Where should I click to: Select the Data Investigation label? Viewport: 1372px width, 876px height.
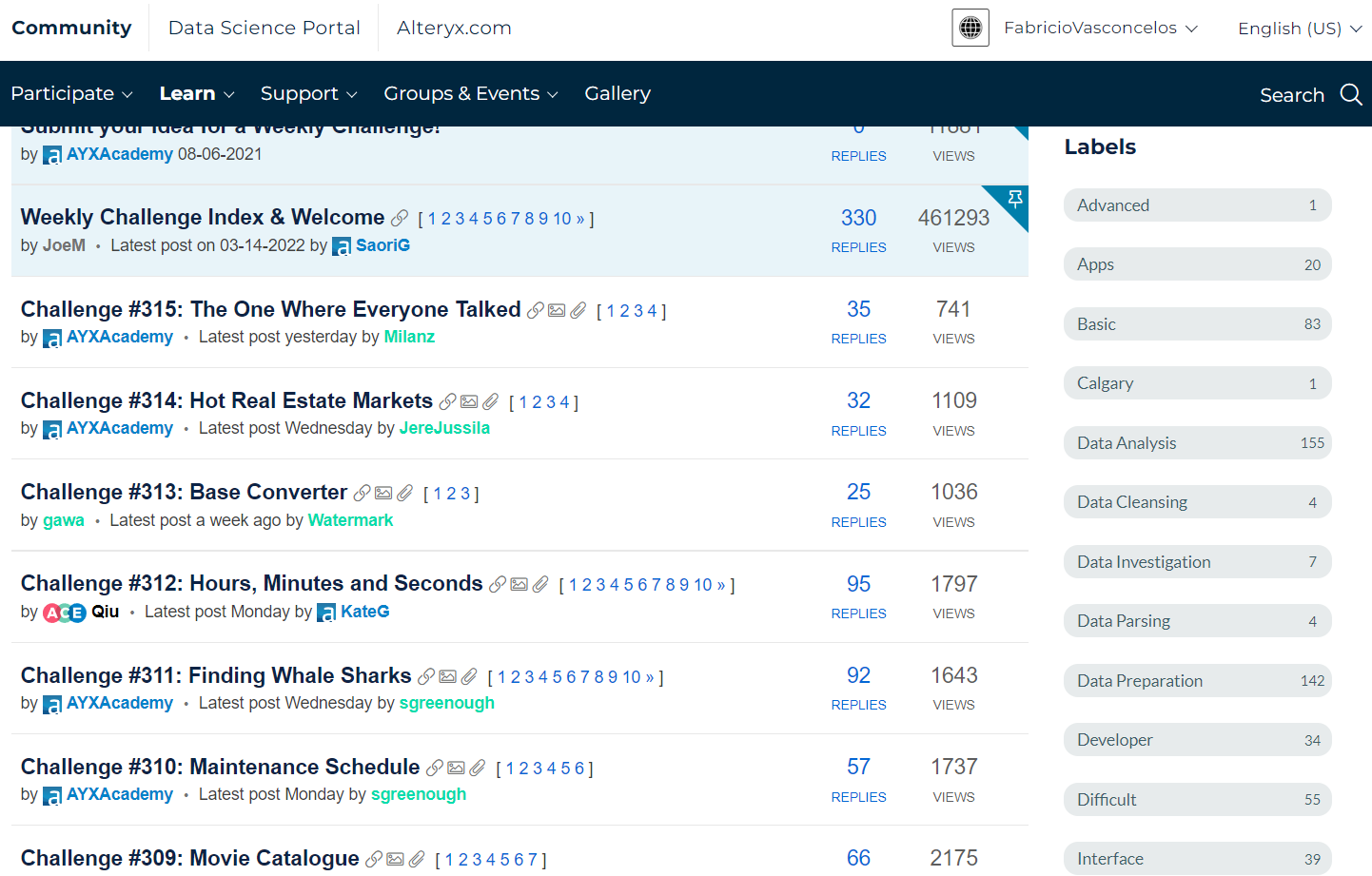tap(1197, 562)
